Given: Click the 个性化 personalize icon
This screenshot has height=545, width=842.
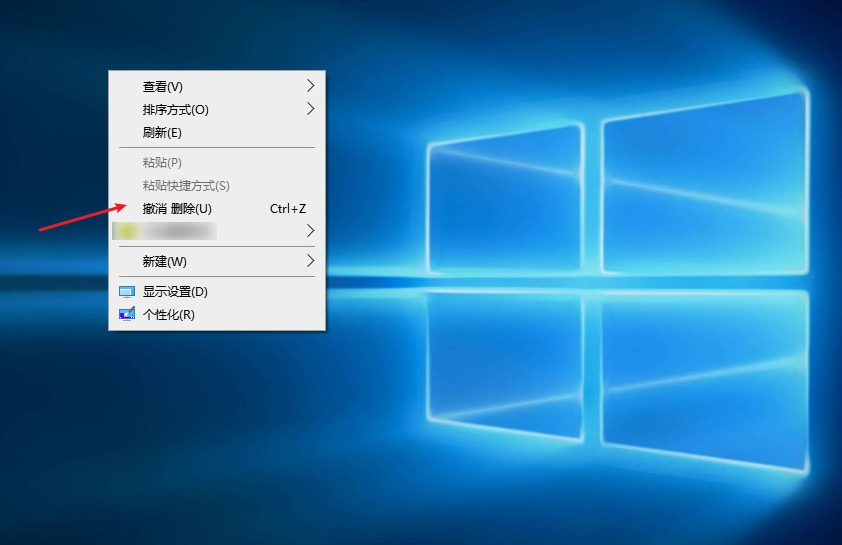Looking at the screenshot, I should (x=127, y=315).
